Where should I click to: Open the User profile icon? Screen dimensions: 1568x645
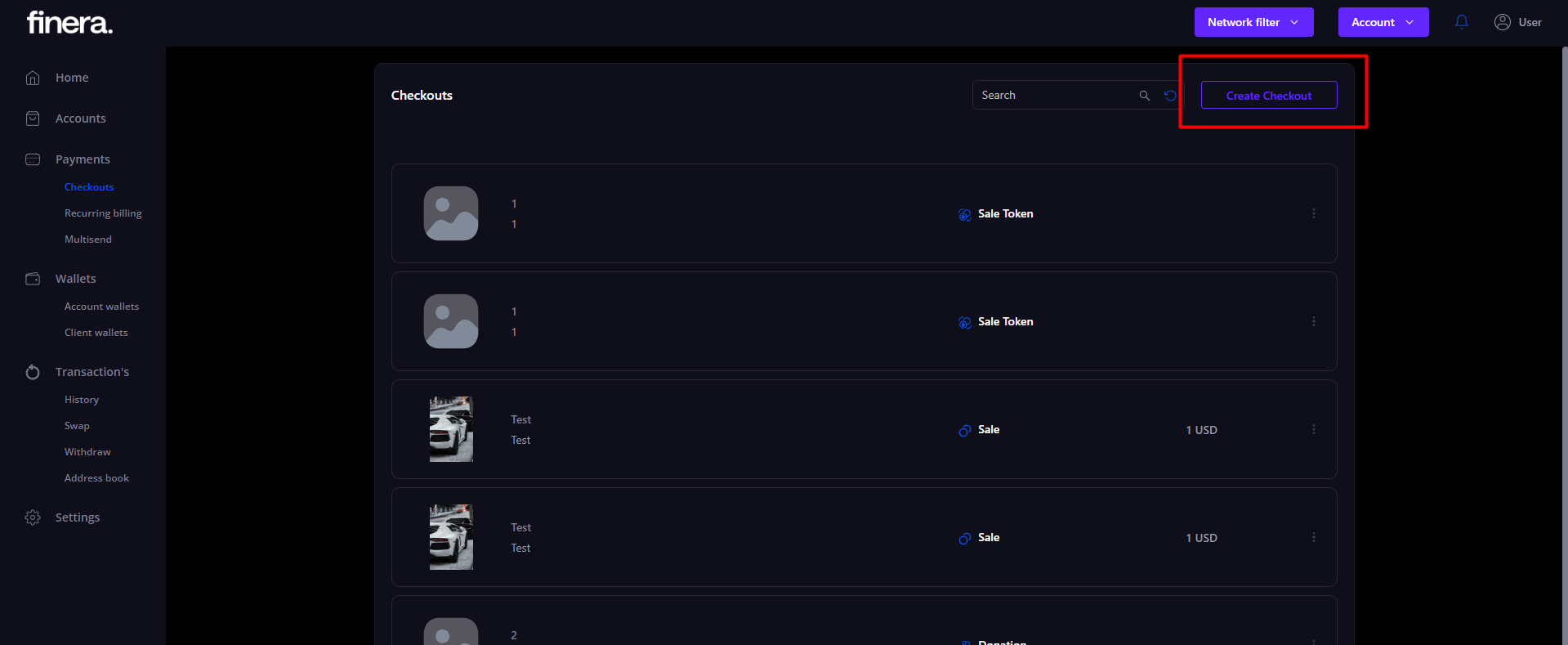point(1502,22)
